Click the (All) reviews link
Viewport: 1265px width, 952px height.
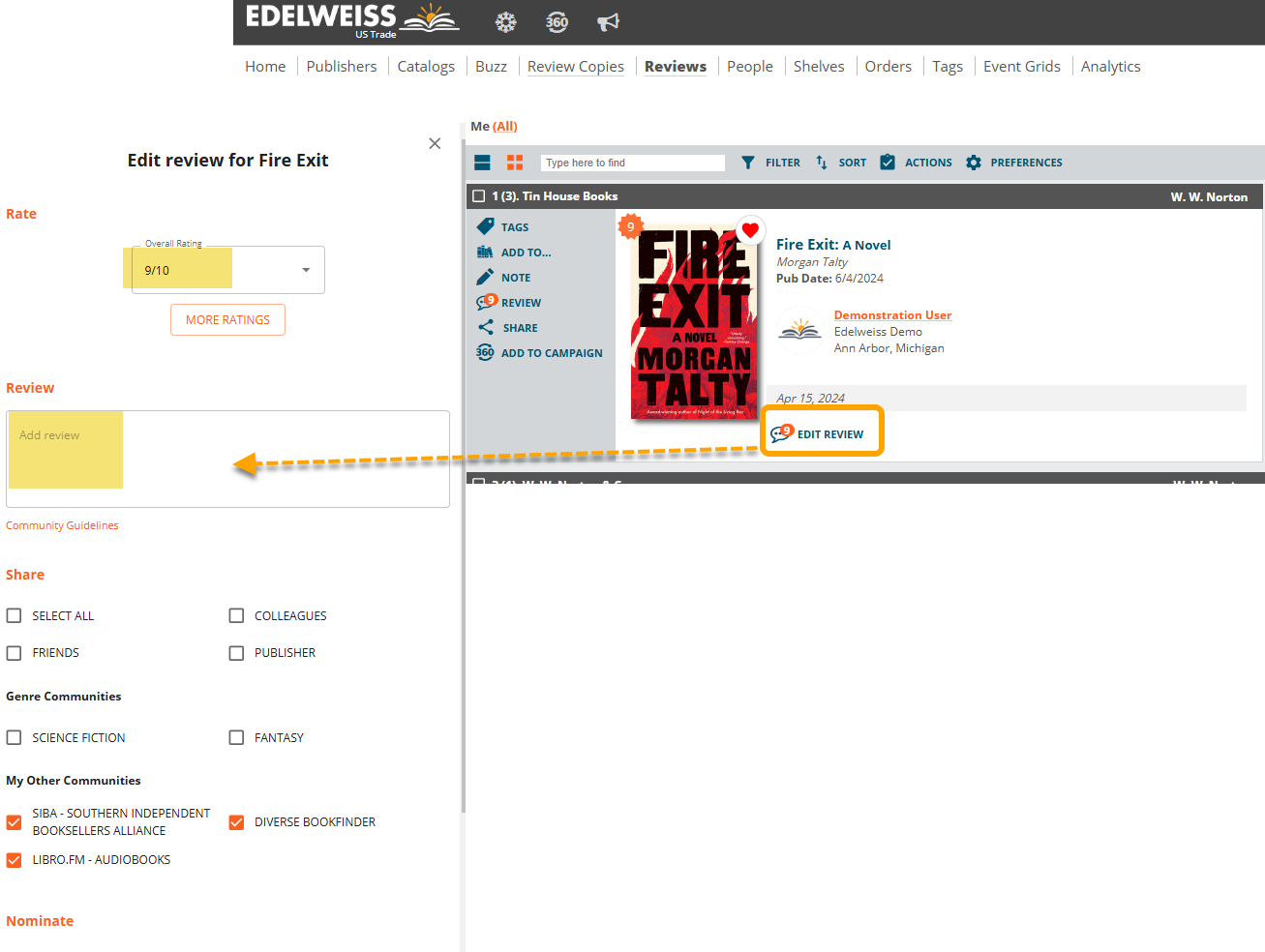(x=505, y=126)
